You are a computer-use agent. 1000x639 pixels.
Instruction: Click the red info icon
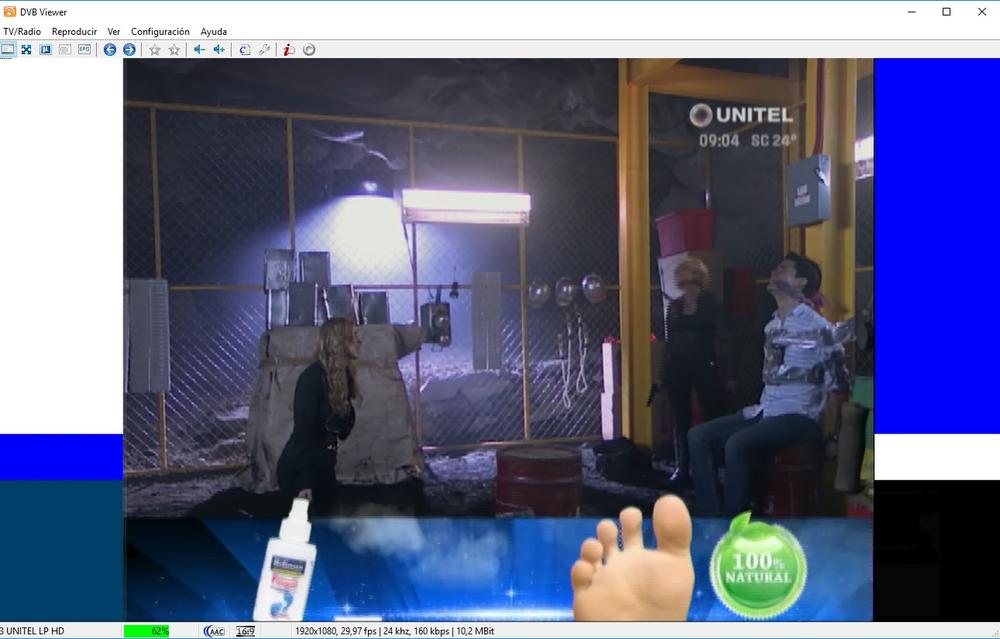[289, 49]
